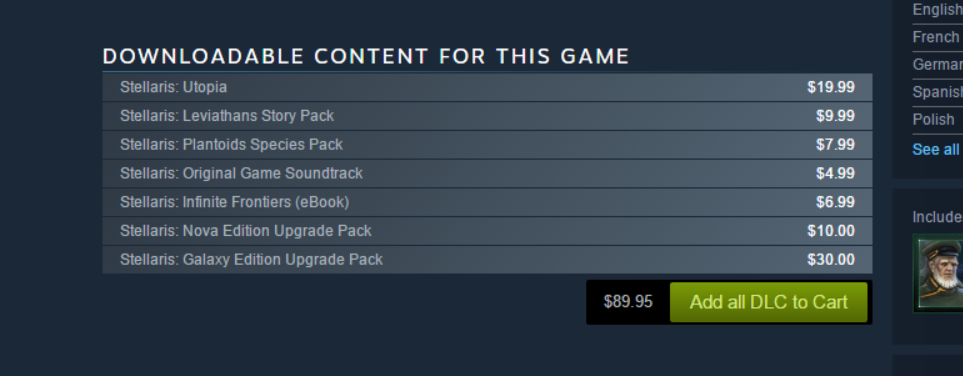Click the $30.00 Galaxy Edition price
Screen dimensions: 963x376
click(831, 260)
